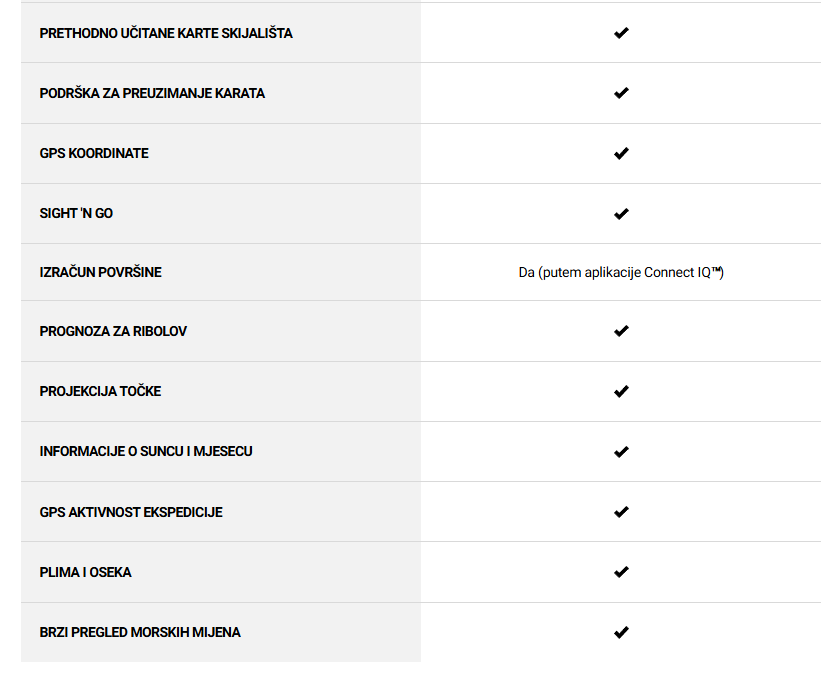The width and height of the screenshot is (825, 676).
Task: Select the GPS koordinate feature label
Action: click(94, 154)
